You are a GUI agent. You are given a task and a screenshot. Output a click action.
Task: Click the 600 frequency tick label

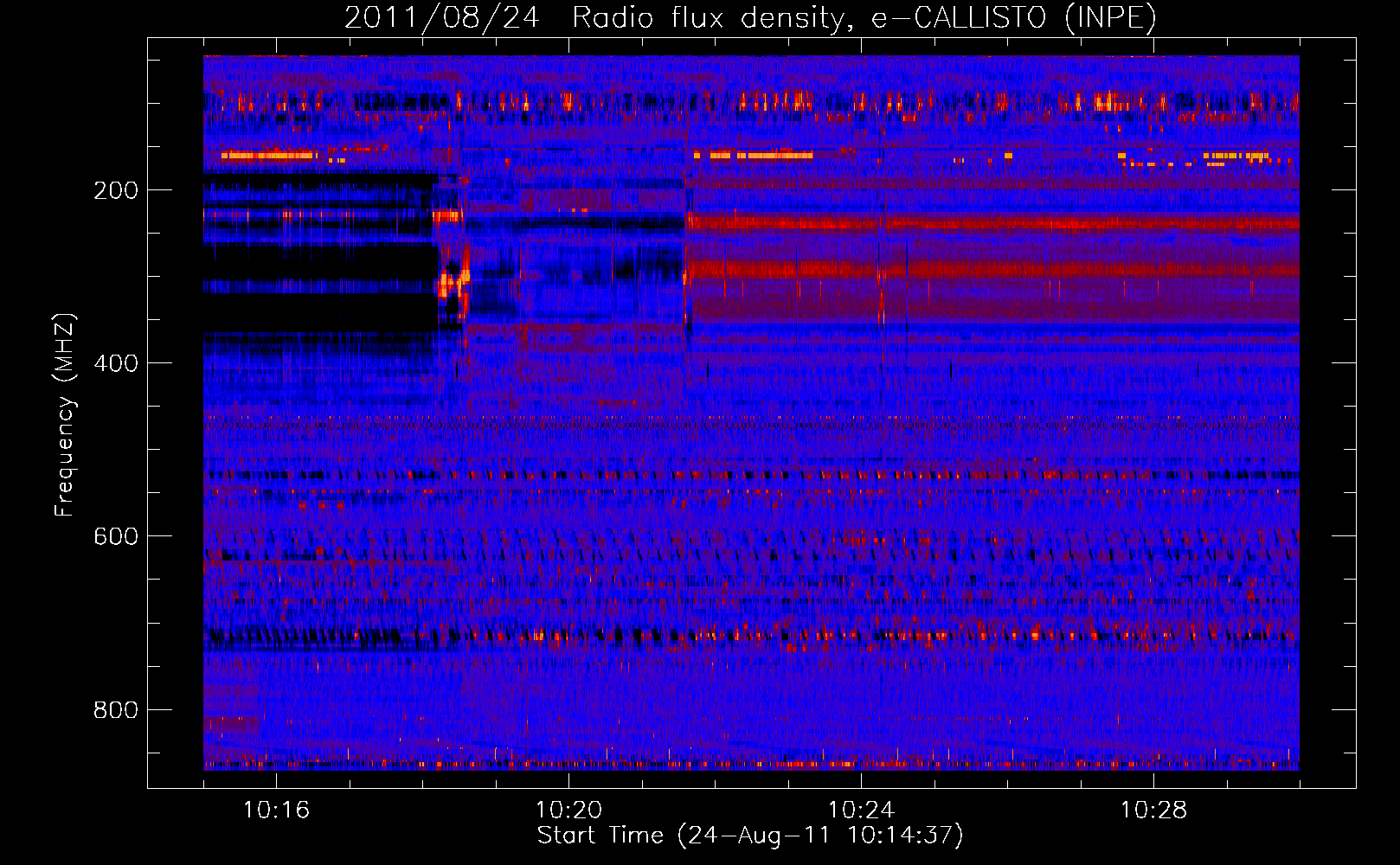pyautogui.click(x=116, y=536)
